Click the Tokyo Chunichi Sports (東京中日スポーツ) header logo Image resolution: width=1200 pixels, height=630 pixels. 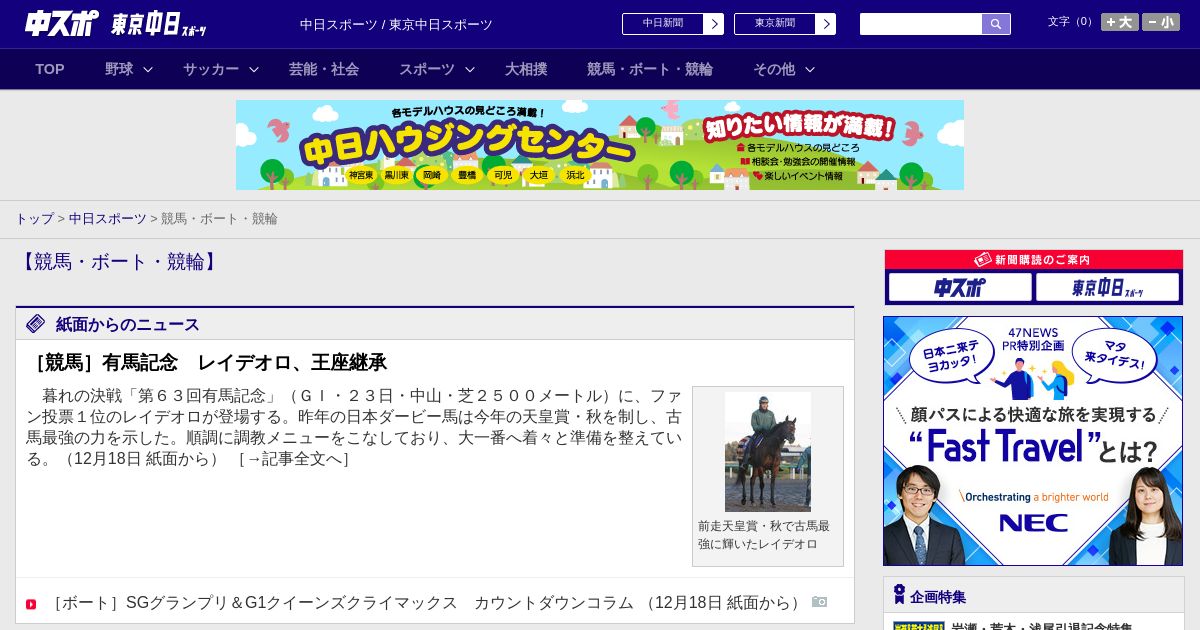(x=159, y=24)
